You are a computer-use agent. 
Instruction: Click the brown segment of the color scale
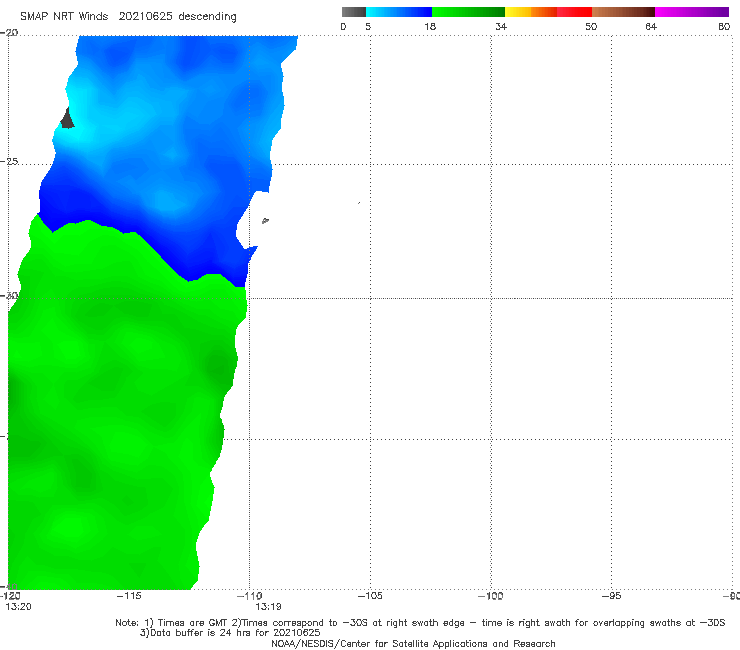click(623, 12)
